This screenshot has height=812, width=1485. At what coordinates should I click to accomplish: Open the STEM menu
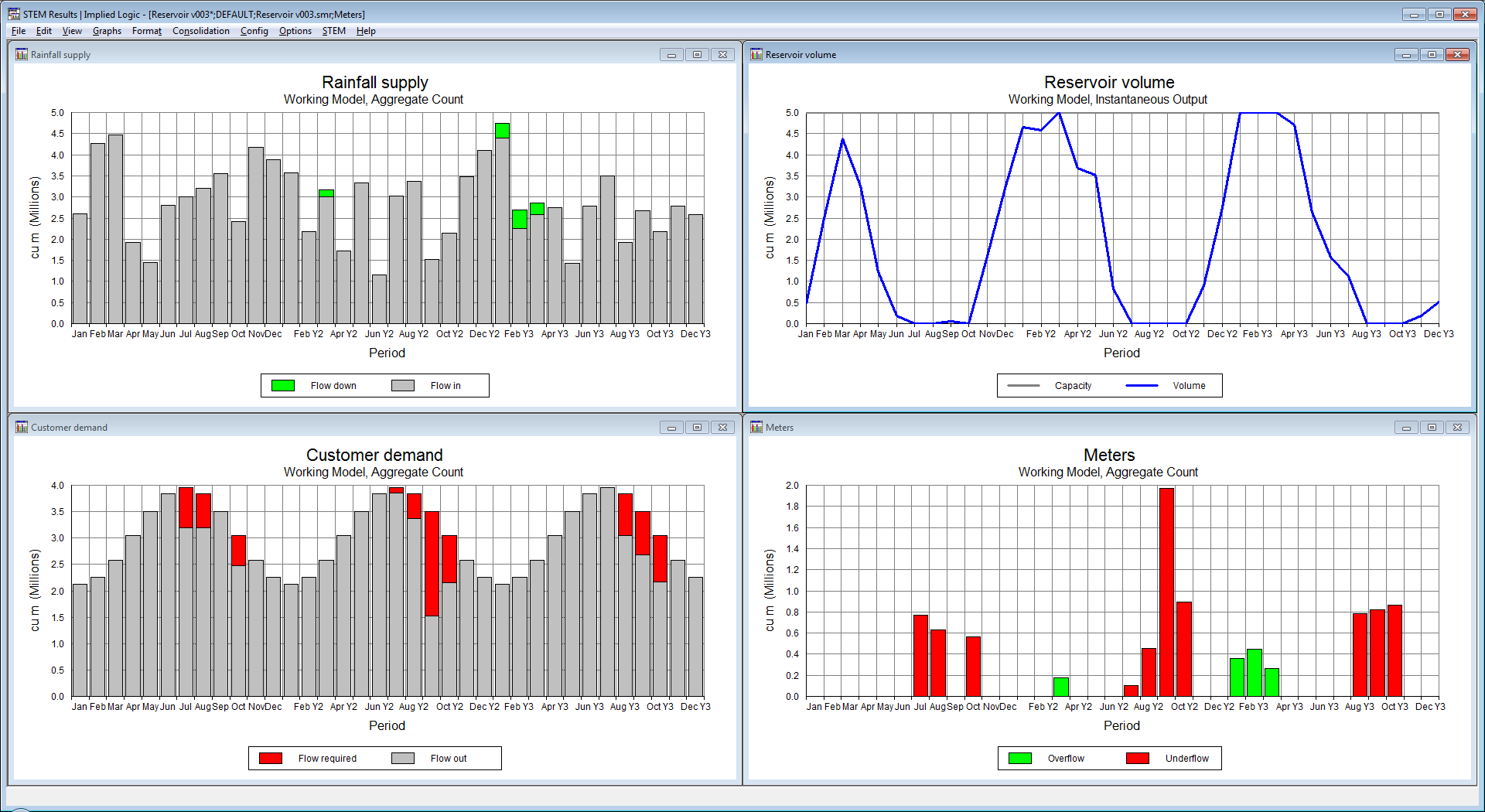pos(334,31)
